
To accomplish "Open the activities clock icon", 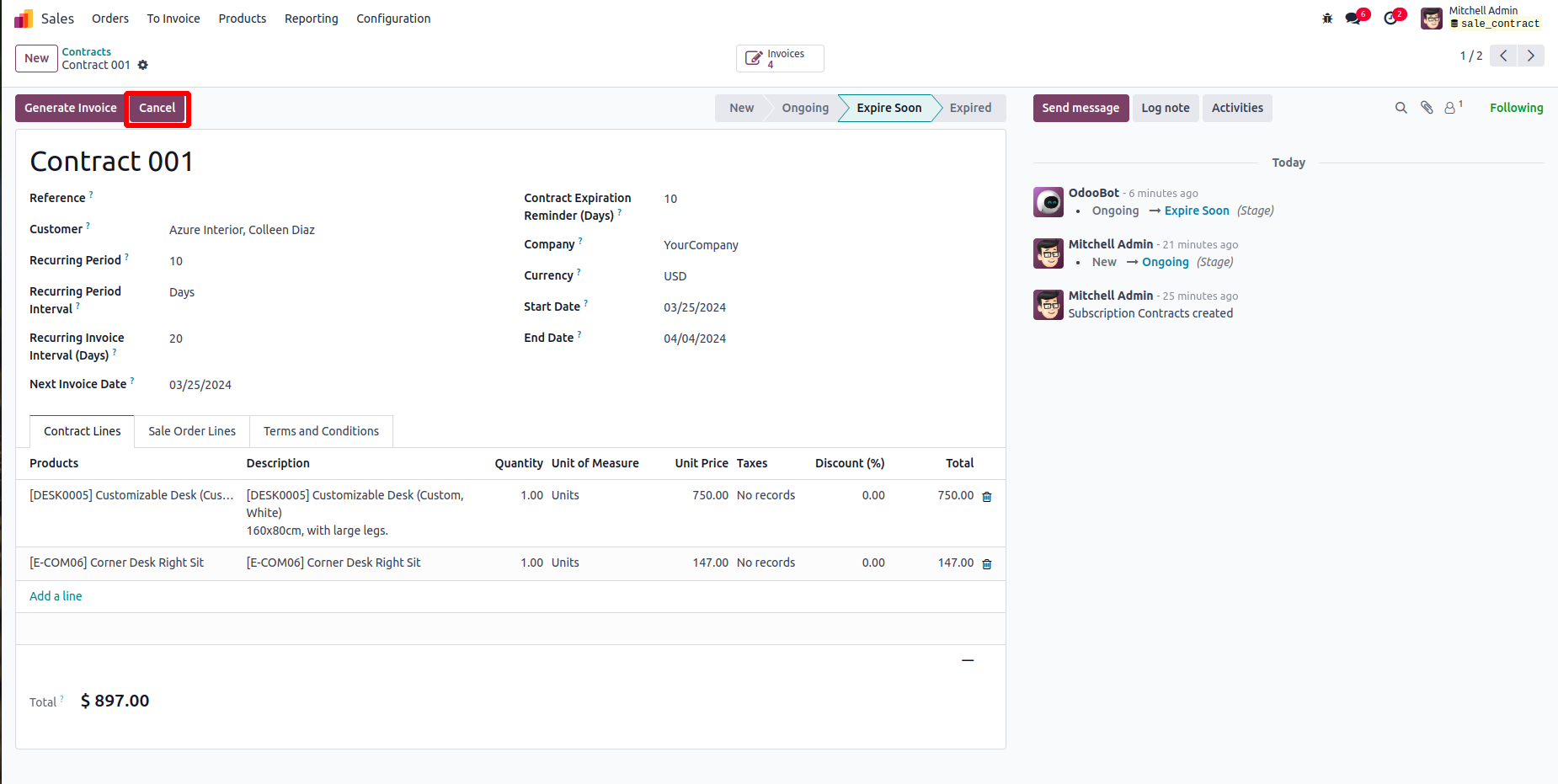I will pyautogui.click(x=1390, y=19).
